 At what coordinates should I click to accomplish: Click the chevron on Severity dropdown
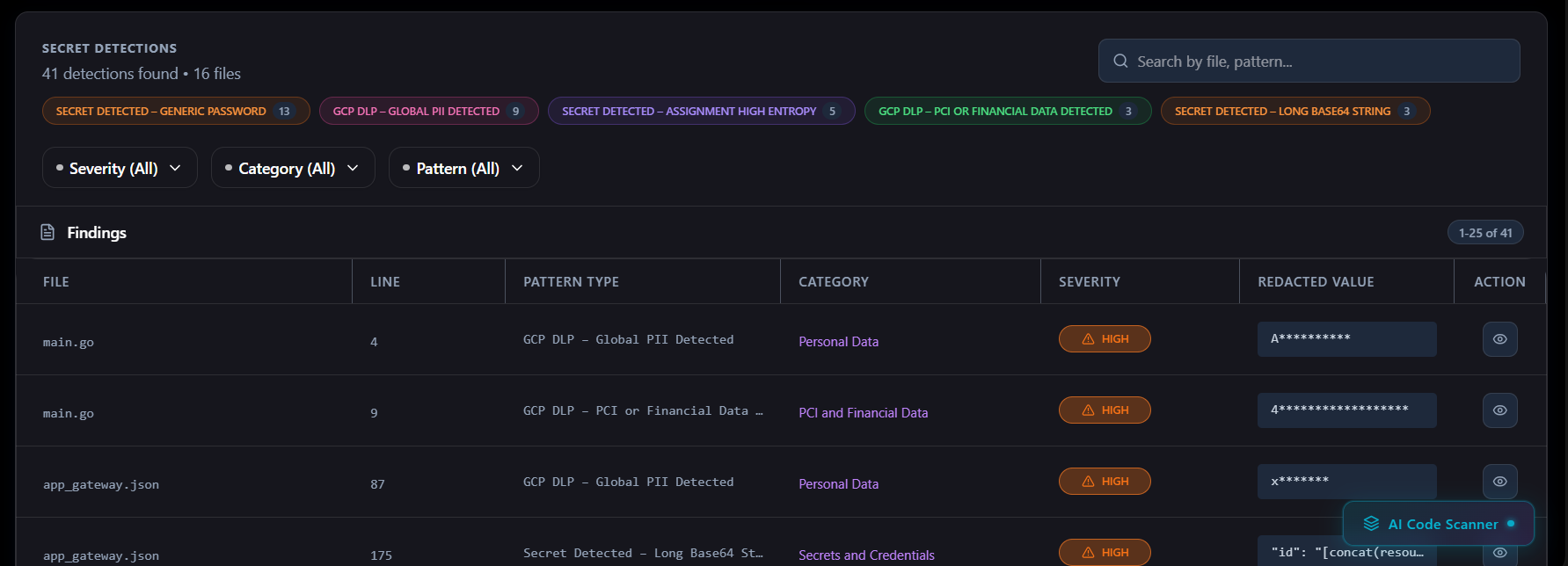coord(175,168)
